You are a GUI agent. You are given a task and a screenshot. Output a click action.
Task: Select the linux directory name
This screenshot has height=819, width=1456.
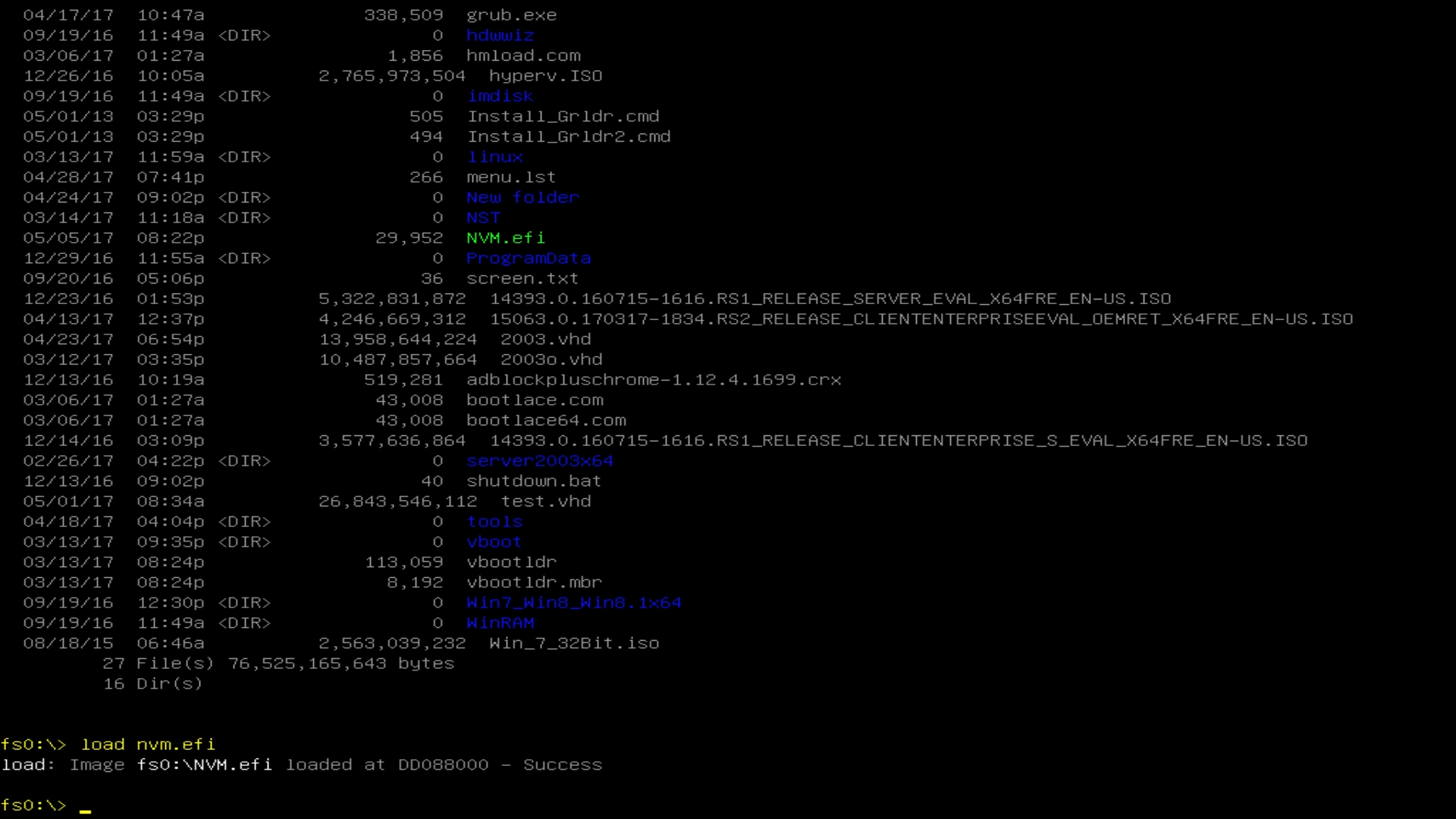(x=494, y=157)
